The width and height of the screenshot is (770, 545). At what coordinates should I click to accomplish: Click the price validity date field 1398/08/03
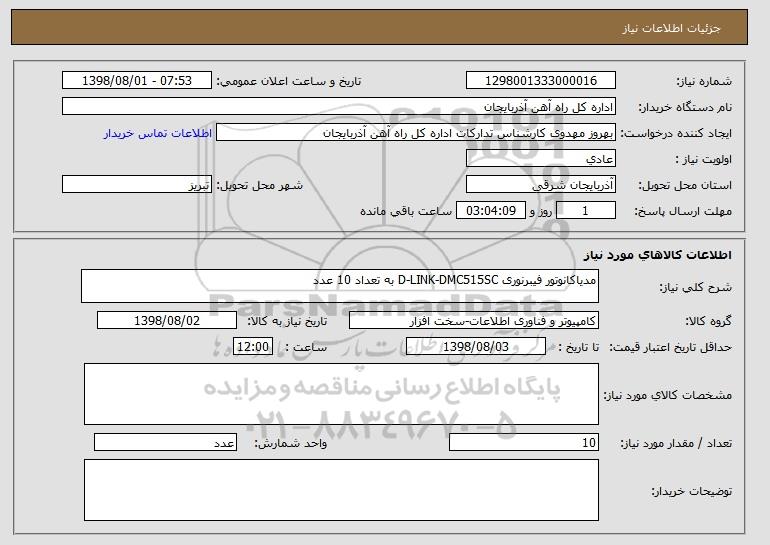point(476,347)
